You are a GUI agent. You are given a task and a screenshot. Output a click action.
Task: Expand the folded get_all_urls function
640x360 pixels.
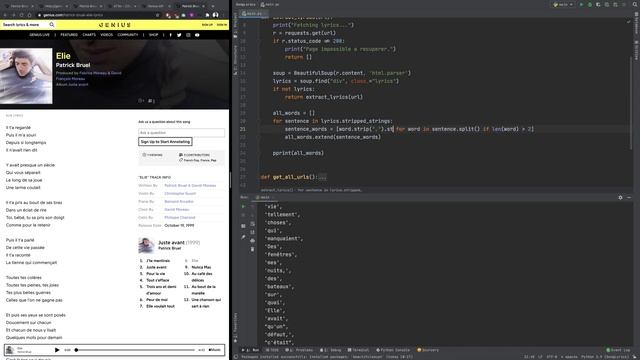322,177
